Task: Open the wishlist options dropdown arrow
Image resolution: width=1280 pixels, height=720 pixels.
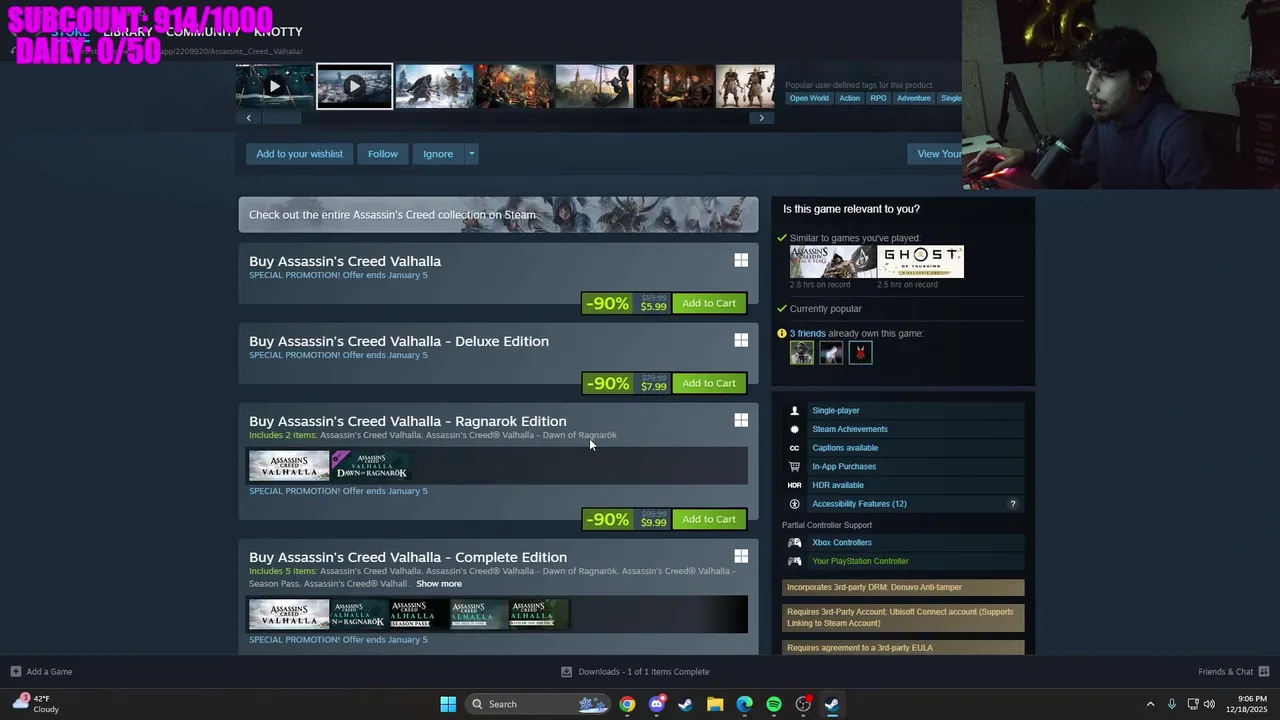Action: coord(471,154)
